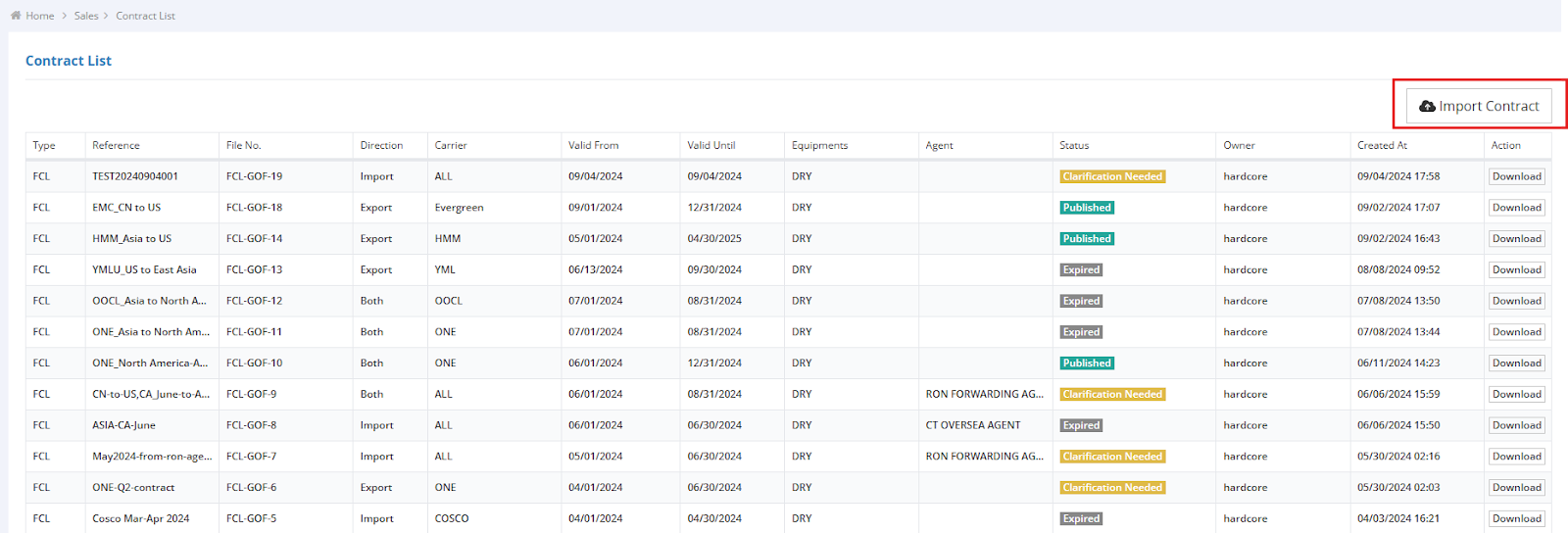Click the Expired badge for FCL-GOF-12

tap(1081, 301)
